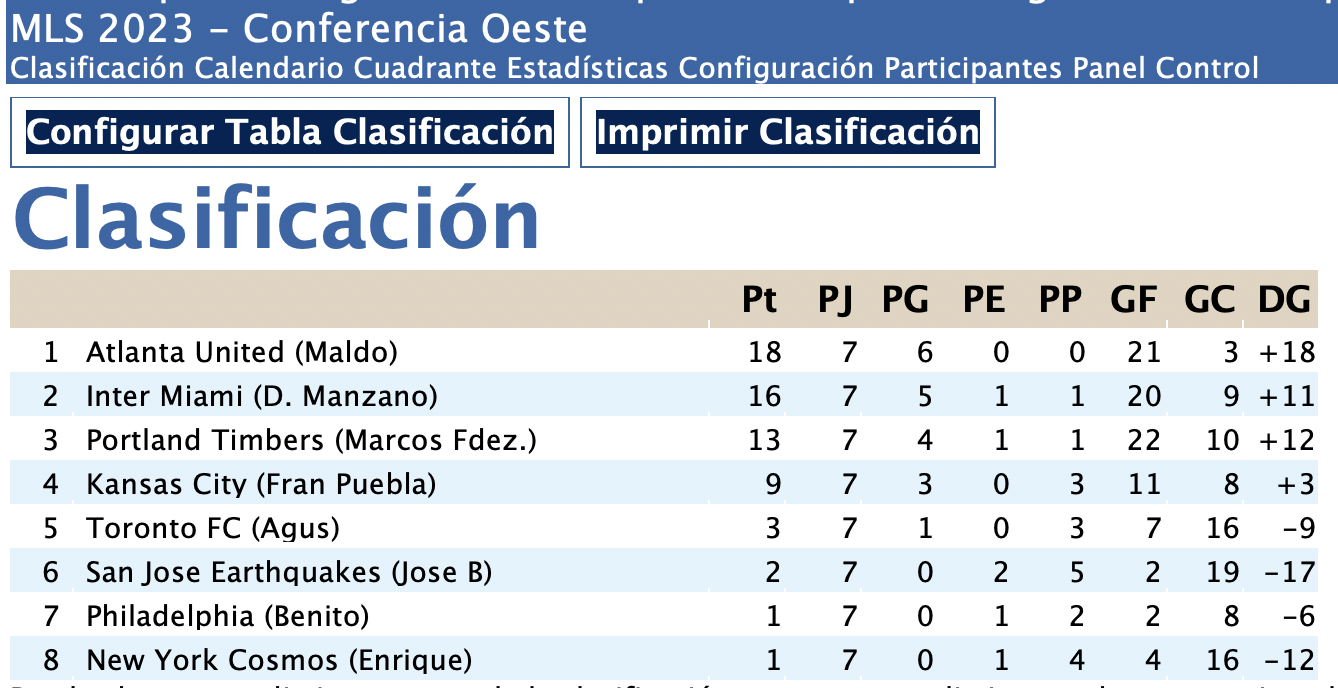Open the Clasificación menu item
Viewport: 1338px width, 688px height.
(x=97, y=68)
